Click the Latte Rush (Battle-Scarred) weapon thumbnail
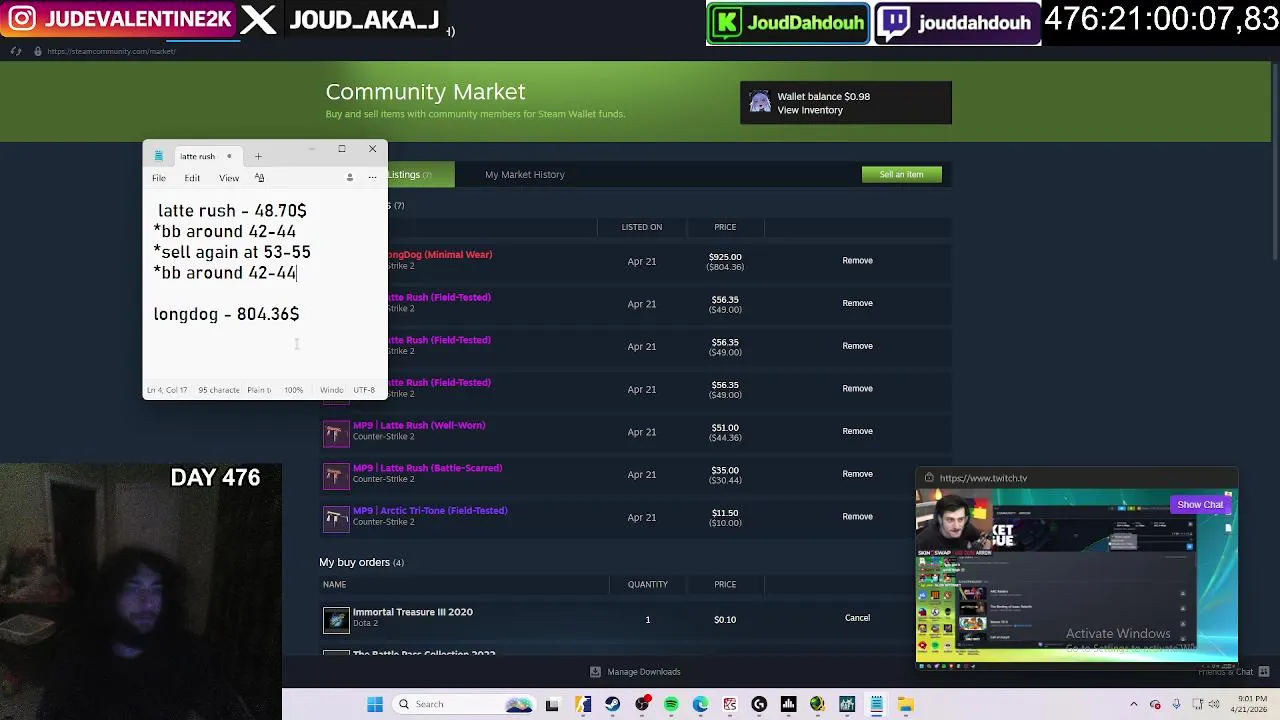This screenshot has width=1280, height=720. pos(336,475)
